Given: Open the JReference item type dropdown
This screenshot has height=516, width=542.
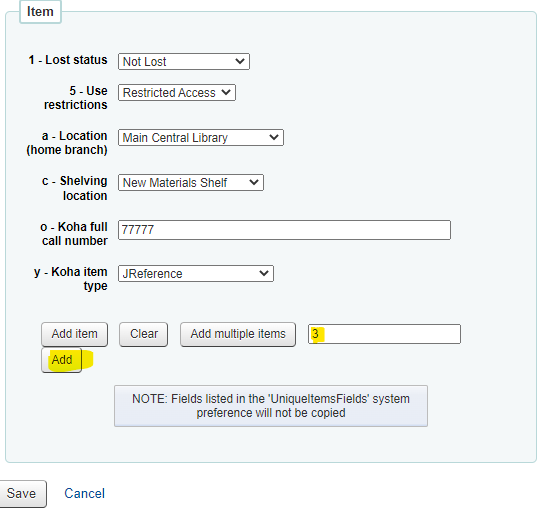Looking at the screenshot, I should [x=196, y=274].
